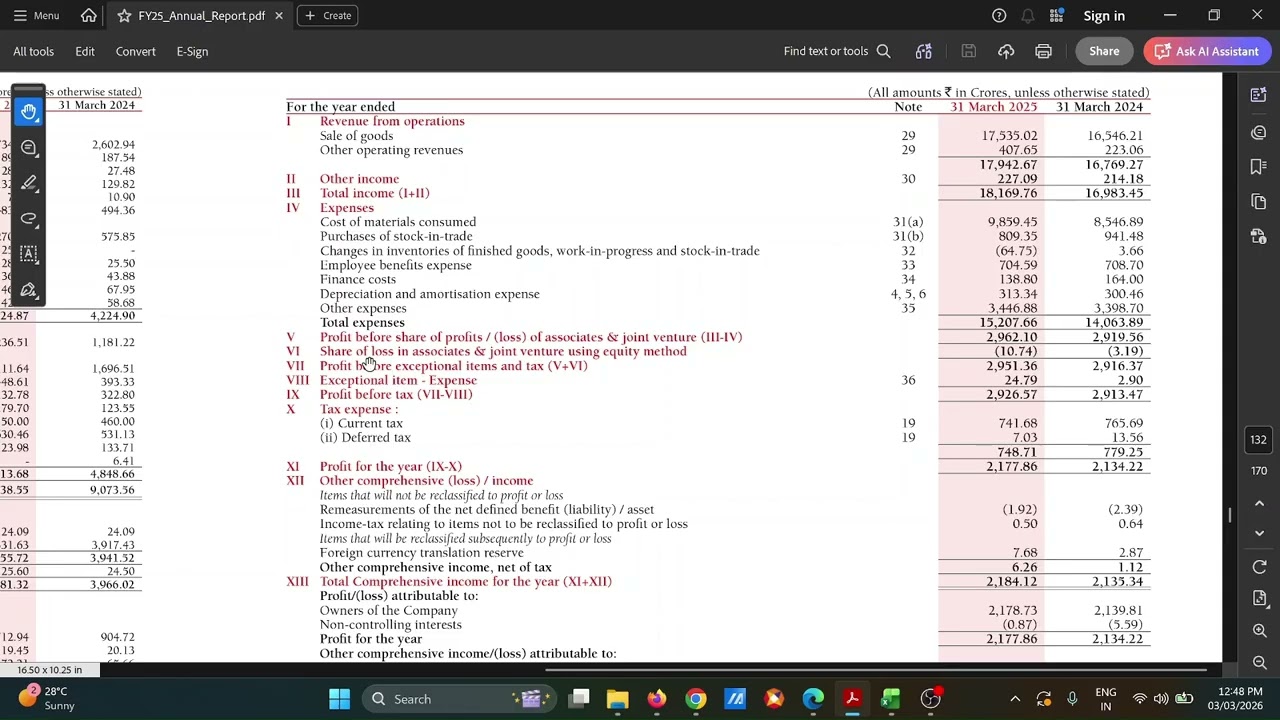
Task: Click '31 March 2025' column header
Action: (993, 107)
